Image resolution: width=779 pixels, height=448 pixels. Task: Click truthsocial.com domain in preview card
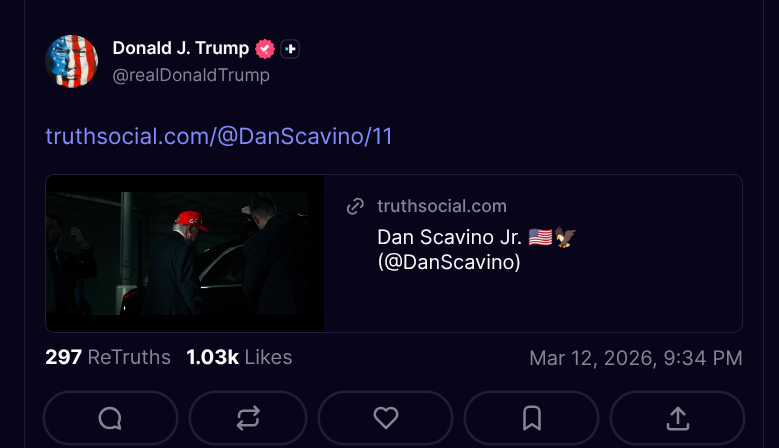click(x=442, y=207)
